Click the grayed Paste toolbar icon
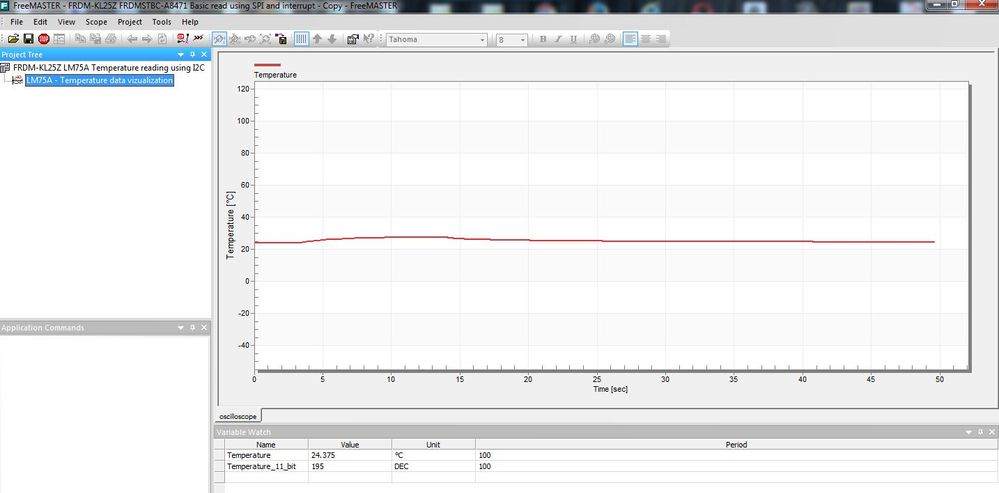This screenshot has height=493, width=999. (x=96, y=39)
